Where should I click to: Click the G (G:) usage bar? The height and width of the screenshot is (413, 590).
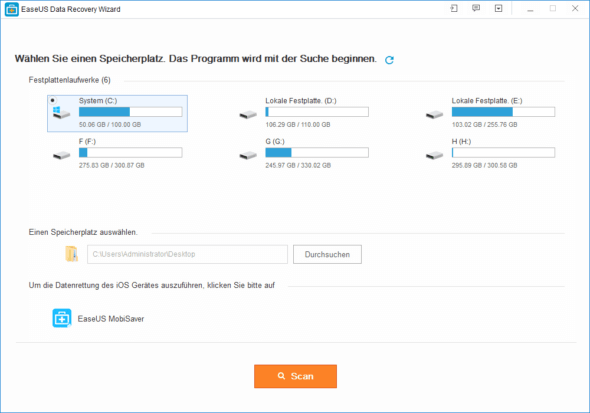(x=317, y=152)
